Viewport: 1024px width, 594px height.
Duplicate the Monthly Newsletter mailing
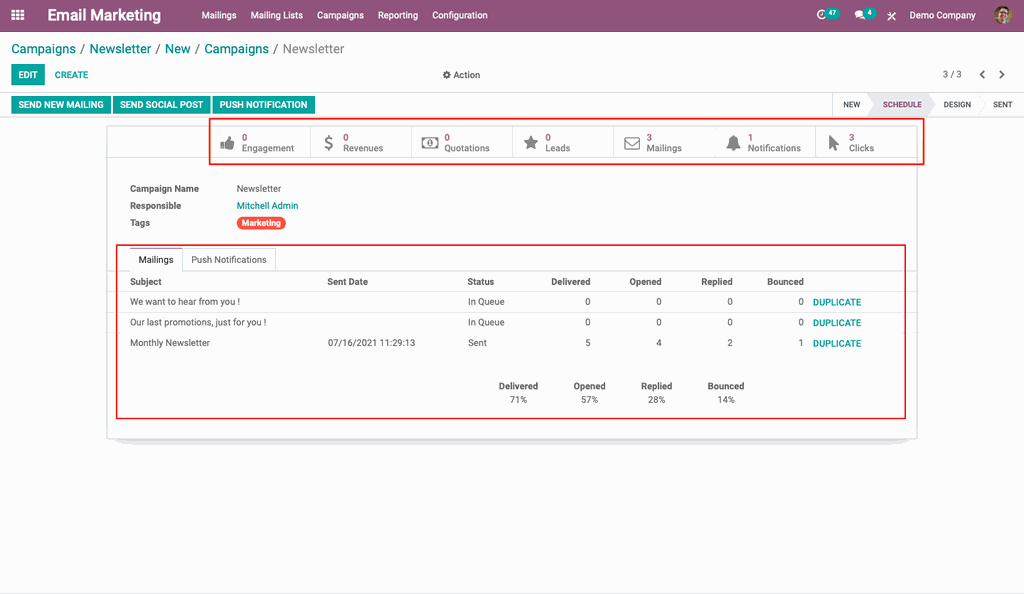tap(837, 343)
